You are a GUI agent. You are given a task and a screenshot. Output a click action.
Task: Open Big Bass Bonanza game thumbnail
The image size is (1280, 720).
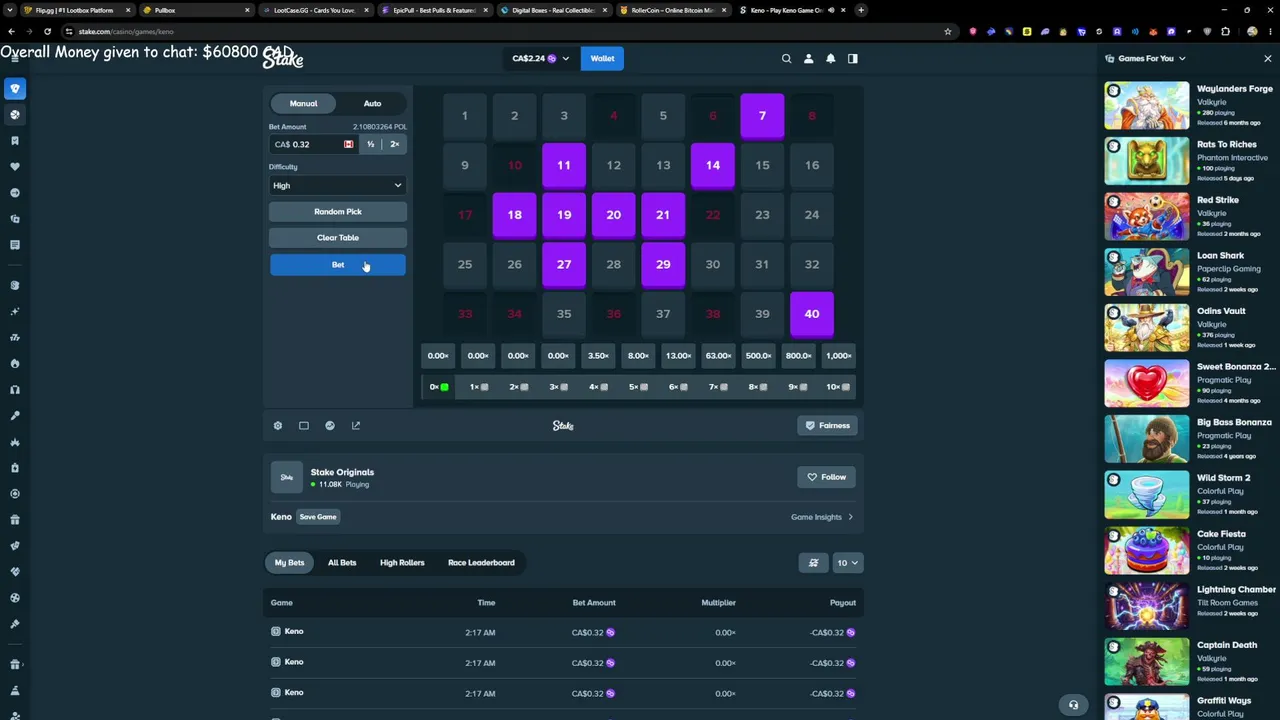[x=1147, y=440]
